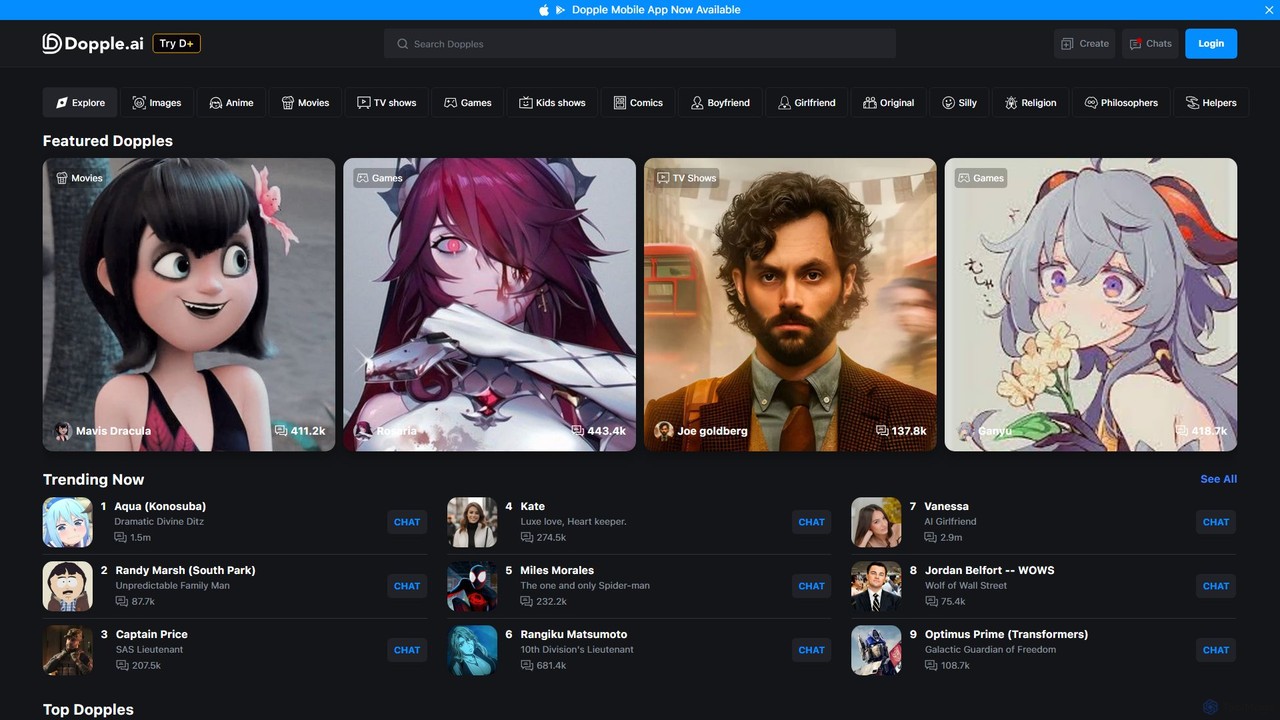The width and height of the screenshot is (1280, 720).
Task: Chat with Jordan Belfort -- WOWS
Action: (1216, 586)
